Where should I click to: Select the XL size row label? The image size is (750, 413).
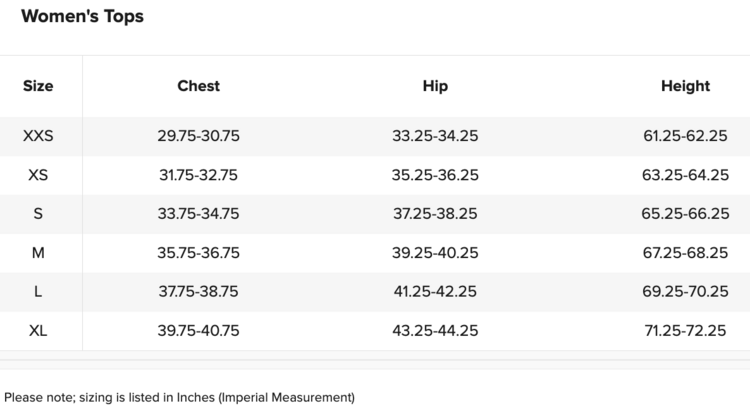(38, 331)
